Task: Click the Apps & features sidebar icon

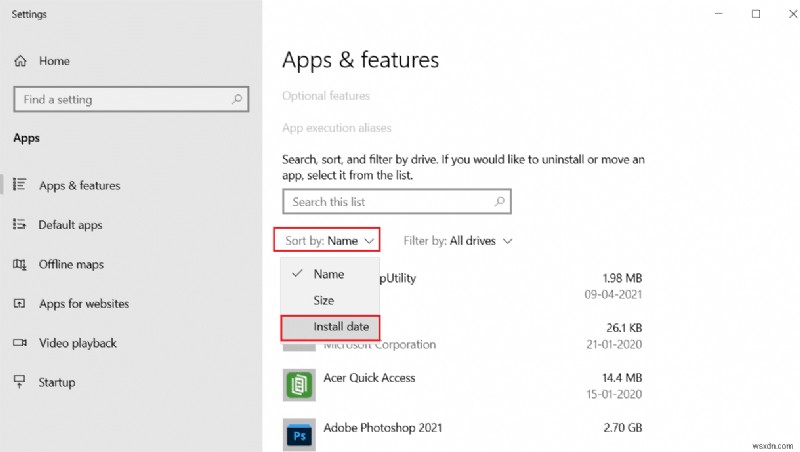Action: pos(20,185)
